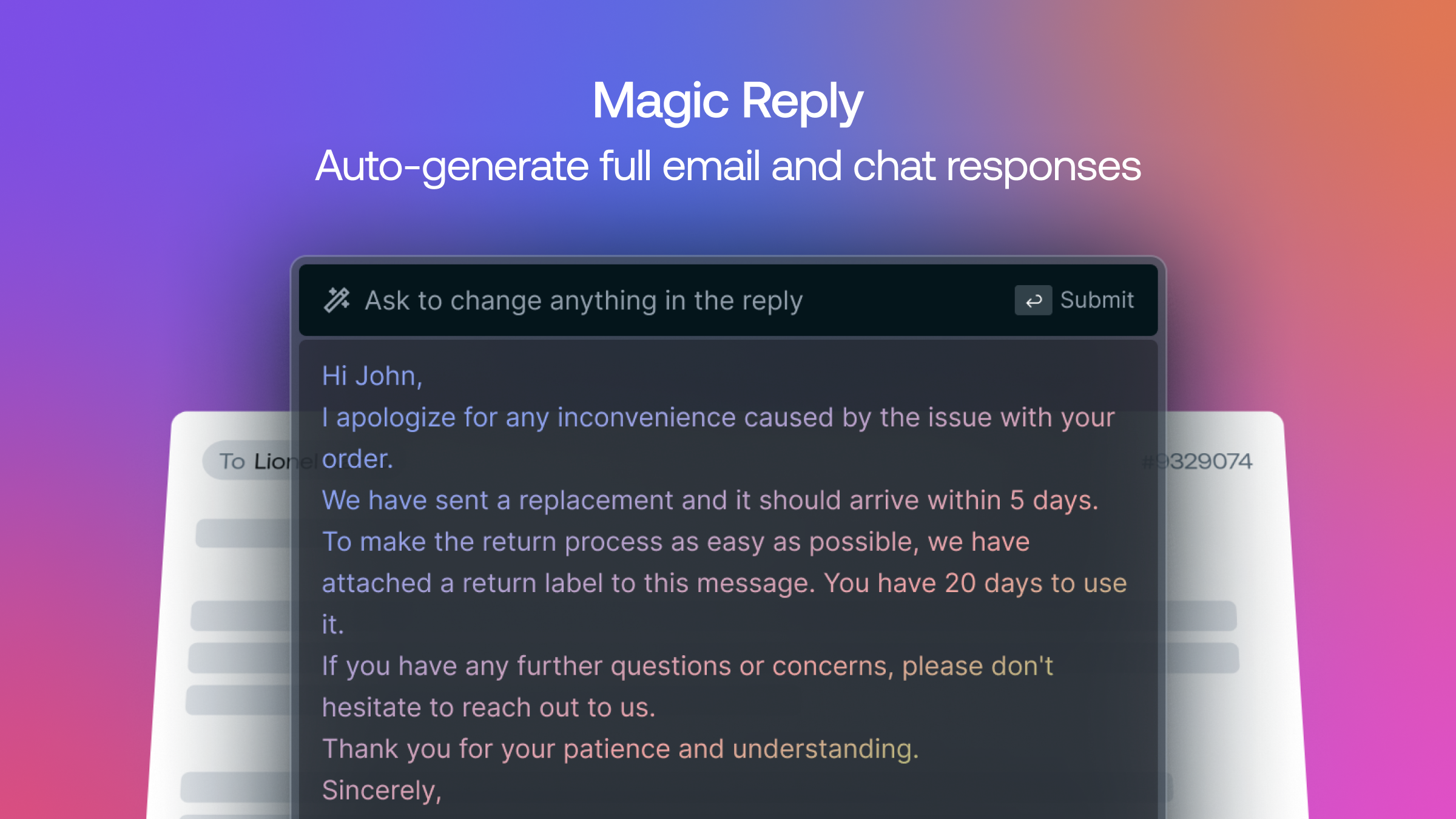Click the "attached a return label" line
The image size is (1456, 819).
(724, 583)
